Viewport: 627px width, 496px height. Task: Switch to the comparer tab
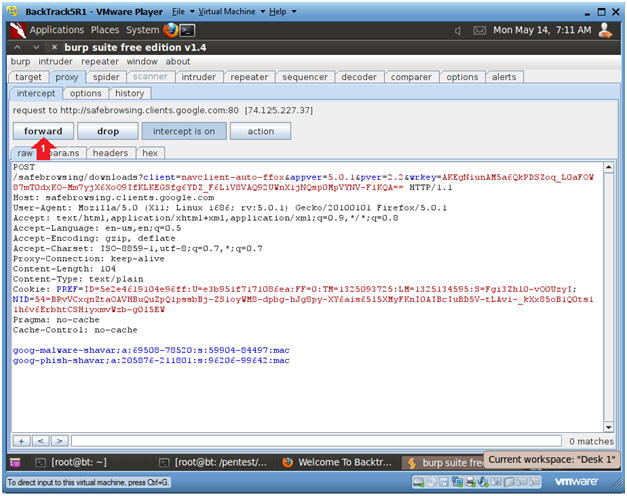pyautogui.click(x=411, y=77)
